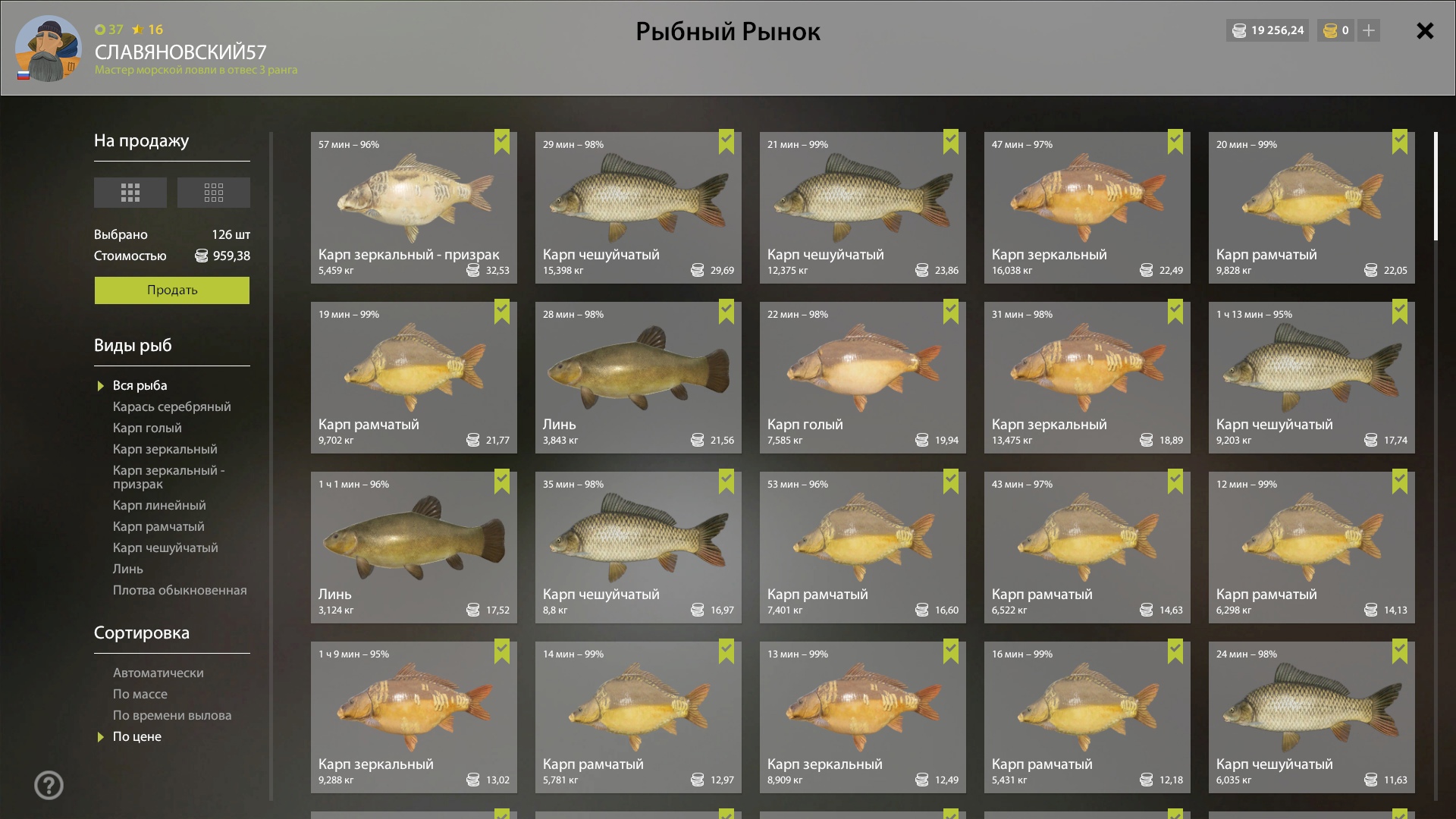The width and height of the screenshot is (1456, 819).
Task: Click the silver coins balance icon
Action: coord(1239,30)
